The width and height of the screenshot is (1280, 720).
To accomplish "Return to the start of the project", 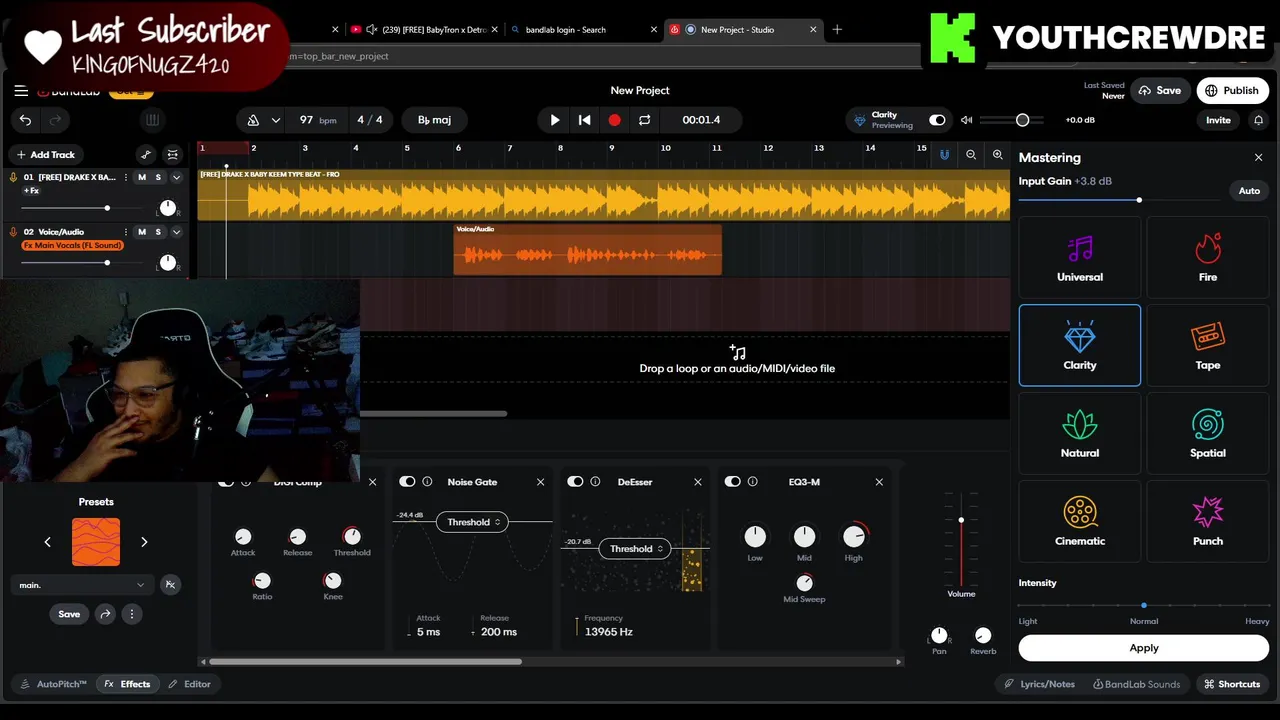I will (x=585, y=120).
